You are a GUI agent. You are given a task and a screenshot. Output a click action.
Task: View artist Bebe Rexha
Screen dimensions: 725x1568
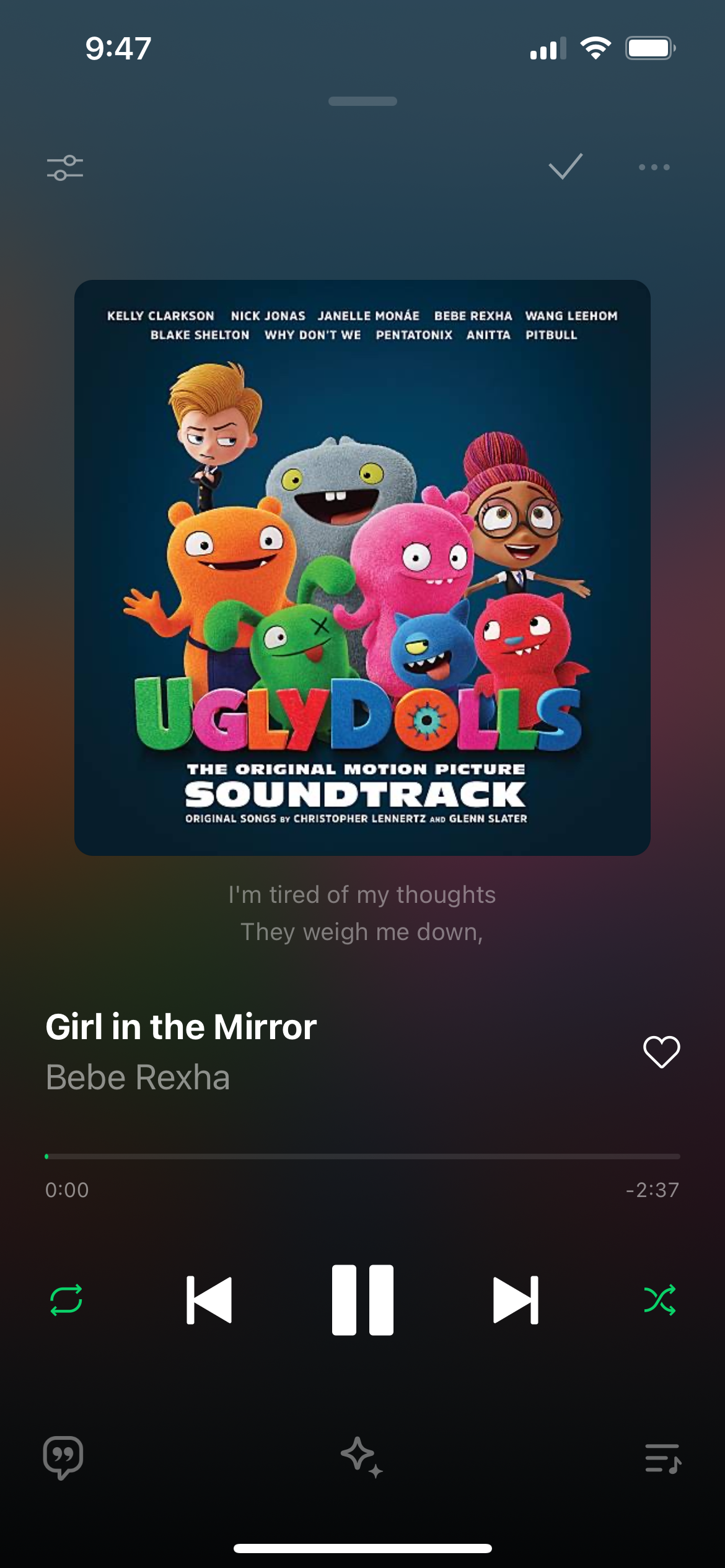[138, 1078]
